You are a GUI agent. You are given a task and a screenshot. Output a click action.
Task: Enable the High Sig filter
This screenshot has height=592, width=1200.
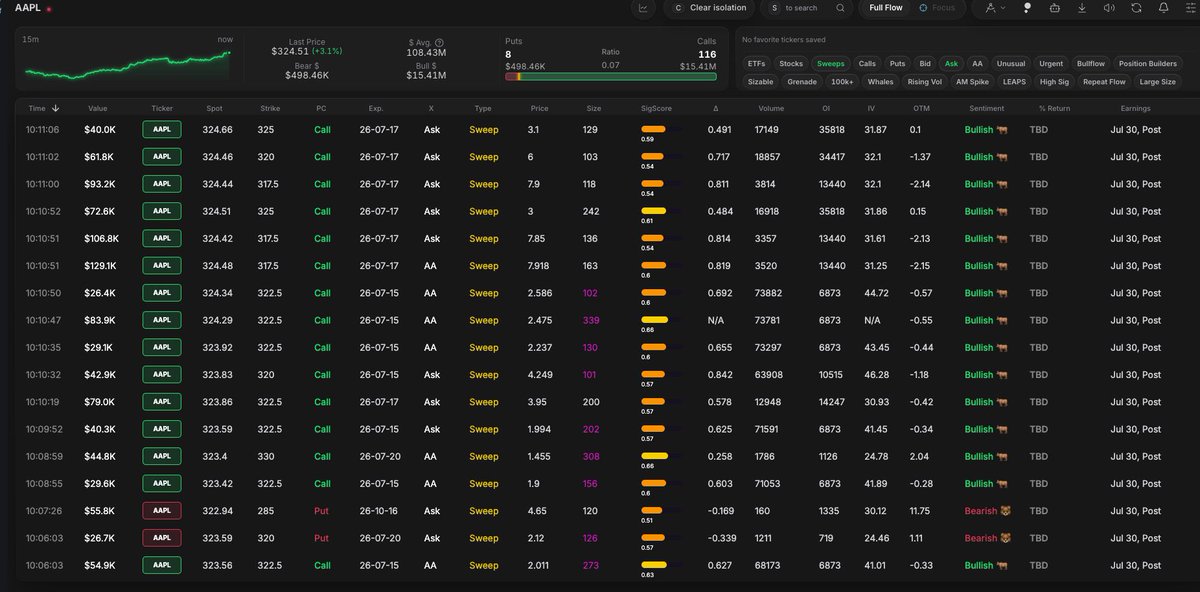(x=1055, y=82)
